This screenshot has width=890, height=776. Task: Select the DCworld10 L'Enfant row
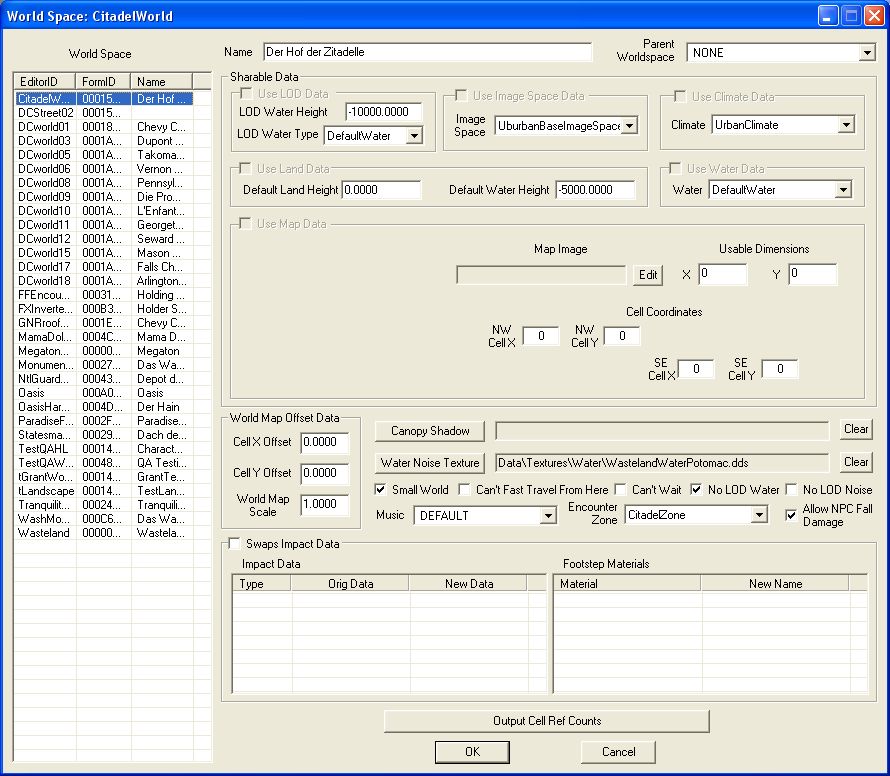point(104,211)
